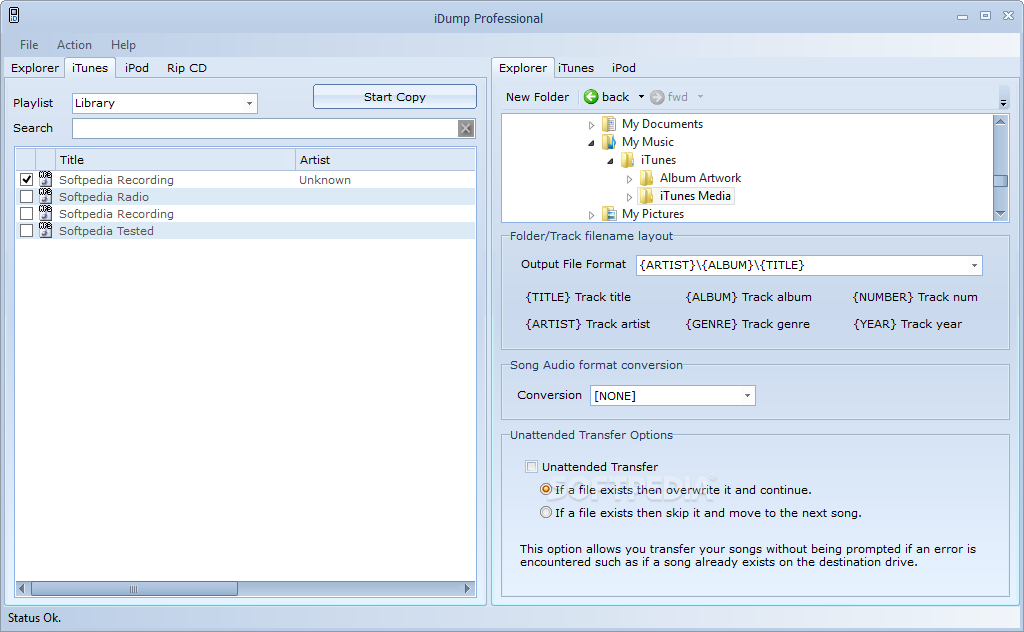
Task: Open the Playlist Library dropdown
Action: pos(249,103)
